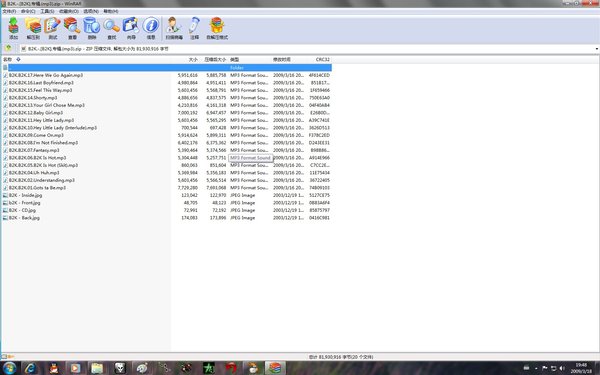600x375 pixels.
Task: Click the Add (添加) toolbar icon
Action: point(13,29)
